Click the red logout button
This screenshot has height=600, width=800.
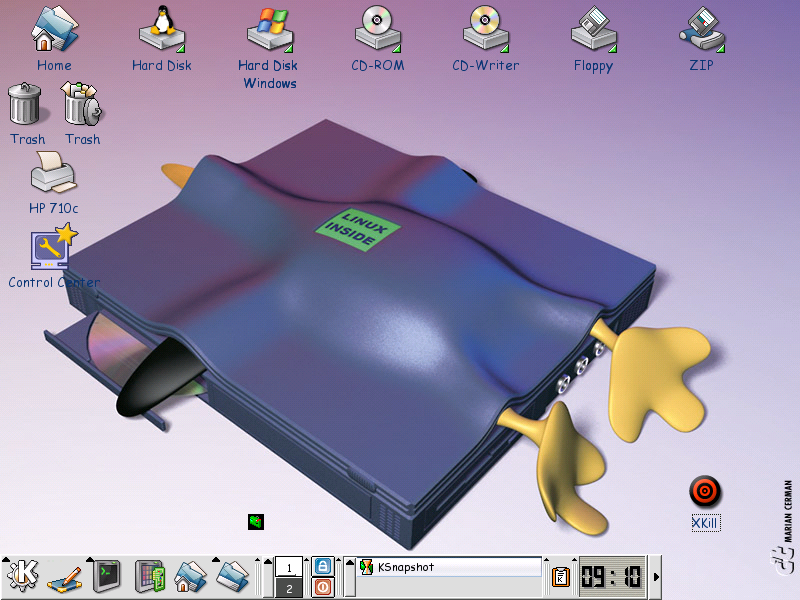coord(322,587)
